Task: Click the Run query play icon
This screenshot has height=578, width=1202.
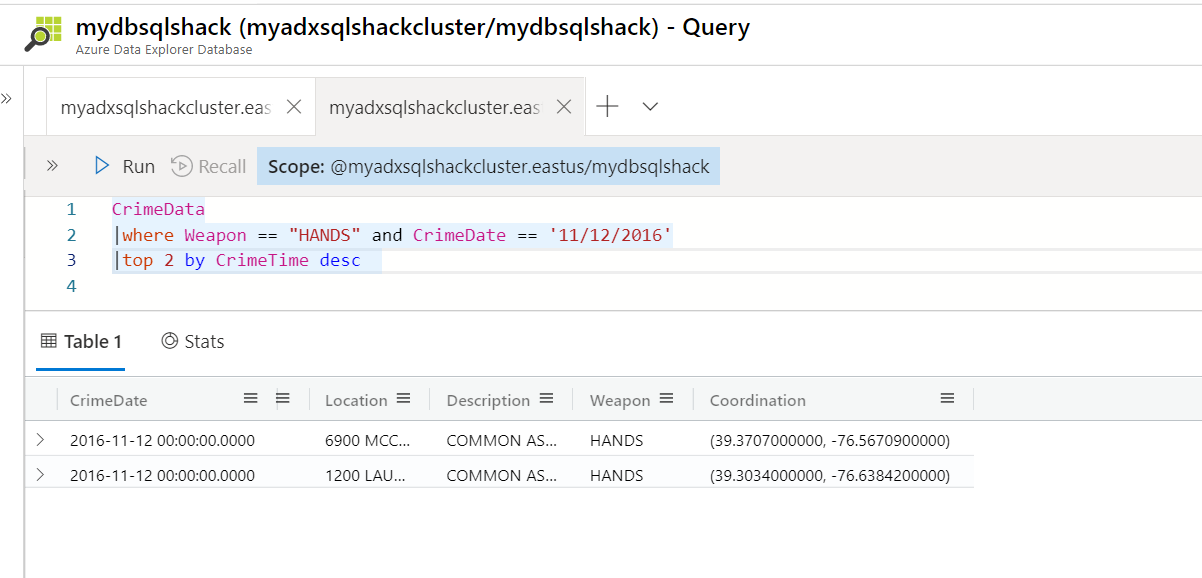Action: click(102, 166)
